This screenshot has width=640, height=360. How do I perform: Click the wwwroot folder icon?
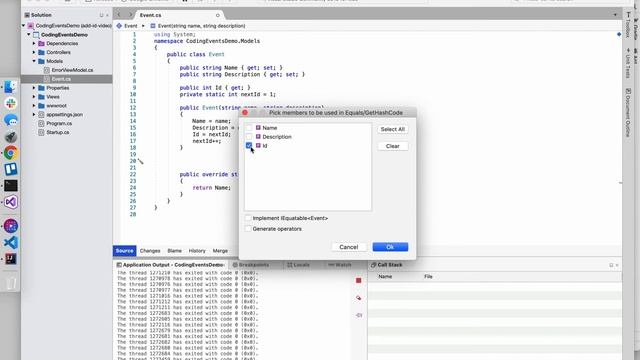coord(41,106)
